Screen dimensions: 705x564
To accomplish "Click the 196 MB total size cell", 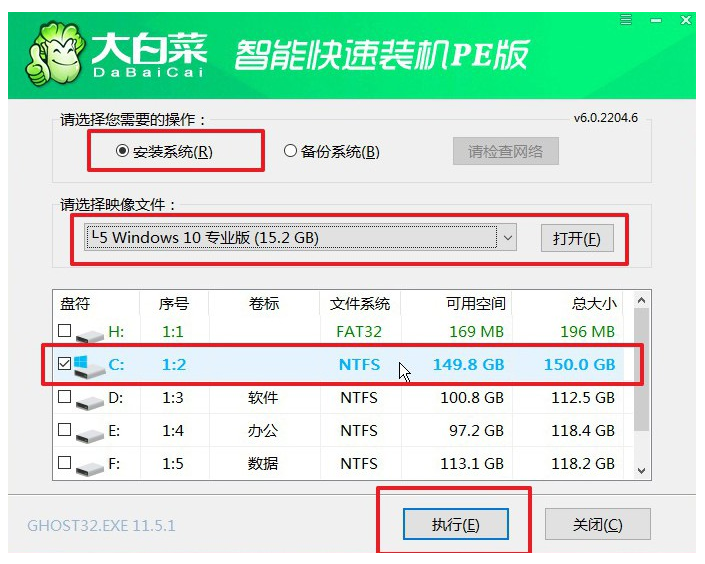I will 587,332.
